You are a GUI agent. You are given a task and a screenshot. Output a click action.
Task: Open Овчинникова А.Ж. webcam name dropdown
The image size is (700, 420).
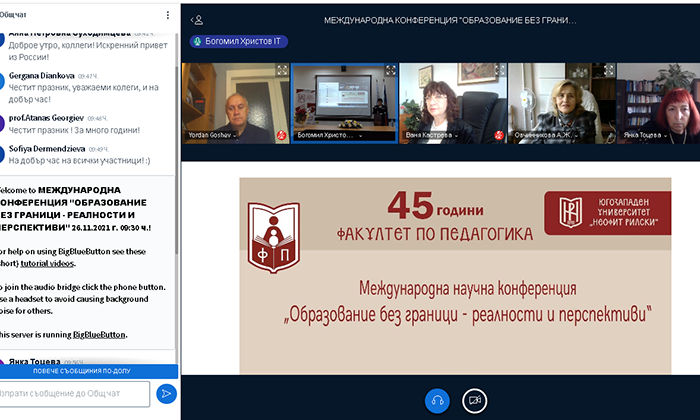tap(546, 135)
